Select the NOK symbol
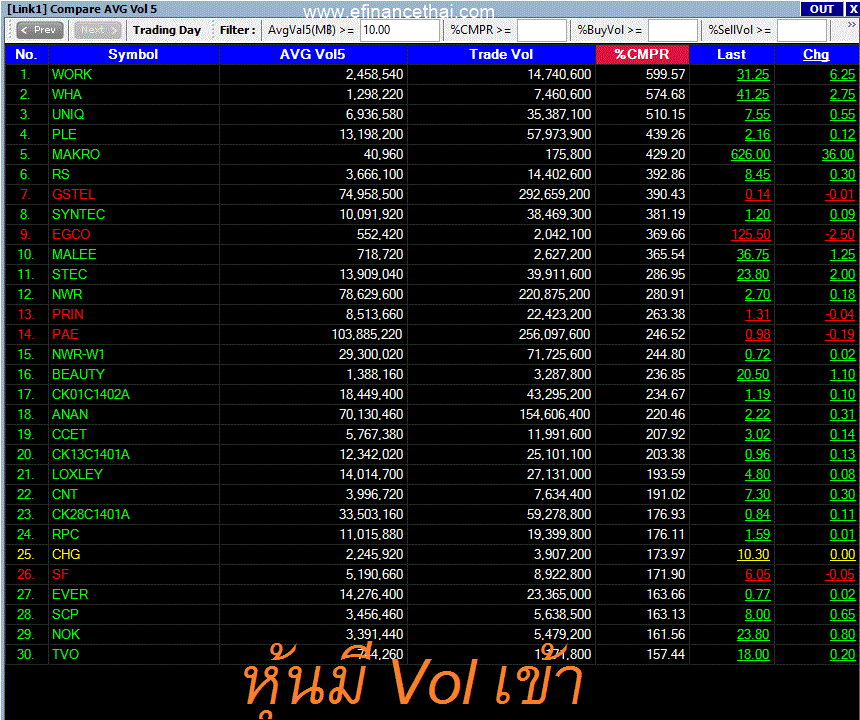The width and height of the screenshot is (860, 720). point(66,634)
